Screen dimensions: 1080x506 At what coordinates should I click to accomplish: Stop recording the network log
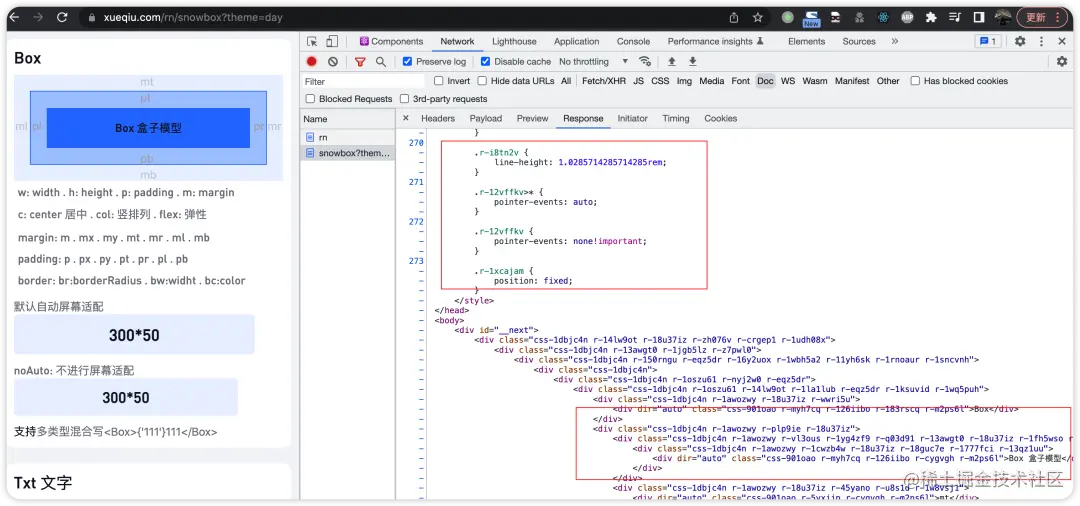click(x=312, y=61)
